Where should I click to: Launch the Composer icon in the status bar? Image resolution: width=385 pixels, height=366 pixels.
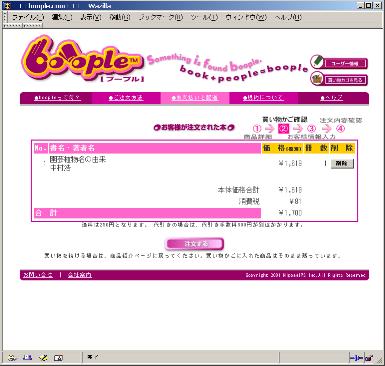pos(43,358)
